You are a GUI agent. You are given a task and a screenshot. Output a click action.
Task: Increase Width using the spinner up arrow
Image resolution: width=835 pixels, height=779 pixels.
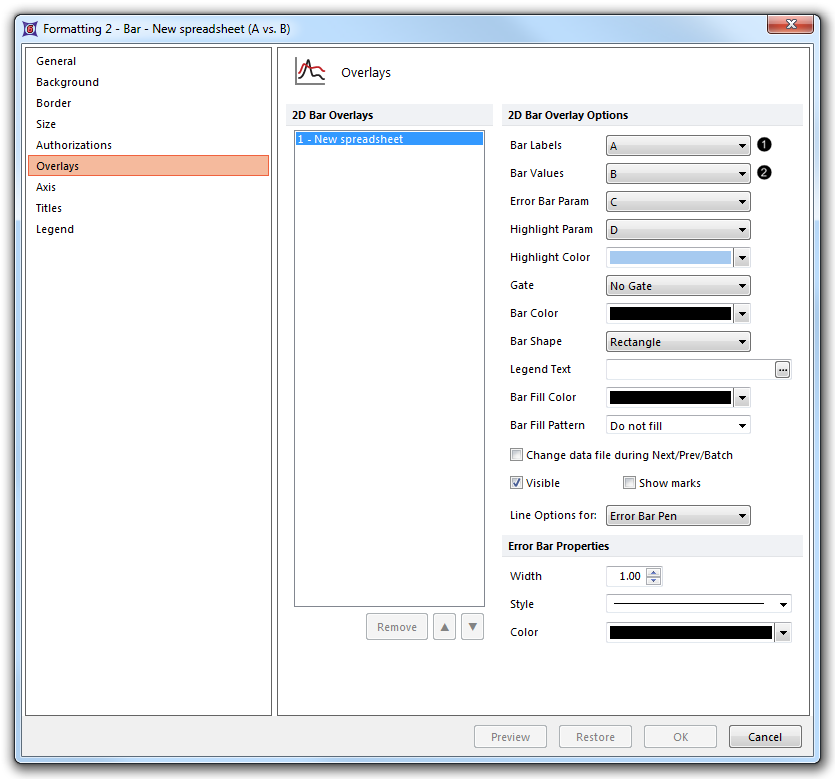click(654, 572)
